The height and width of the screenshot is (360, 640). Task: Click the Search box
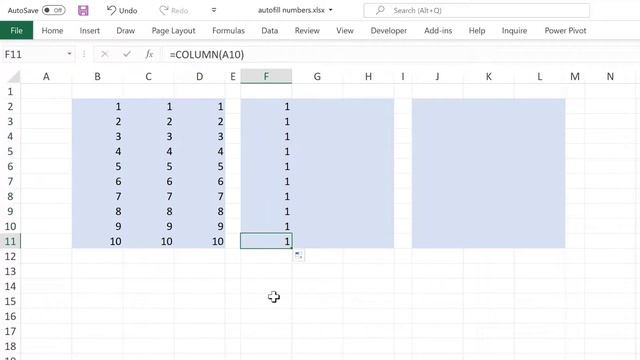pyautogui.click(x=476, y=10)
